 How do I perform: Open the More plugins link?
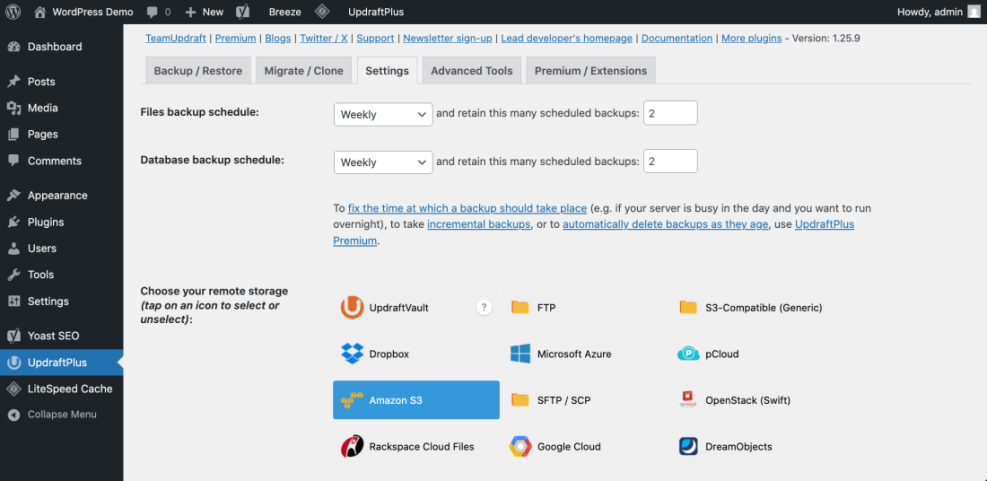pos(752,38)
